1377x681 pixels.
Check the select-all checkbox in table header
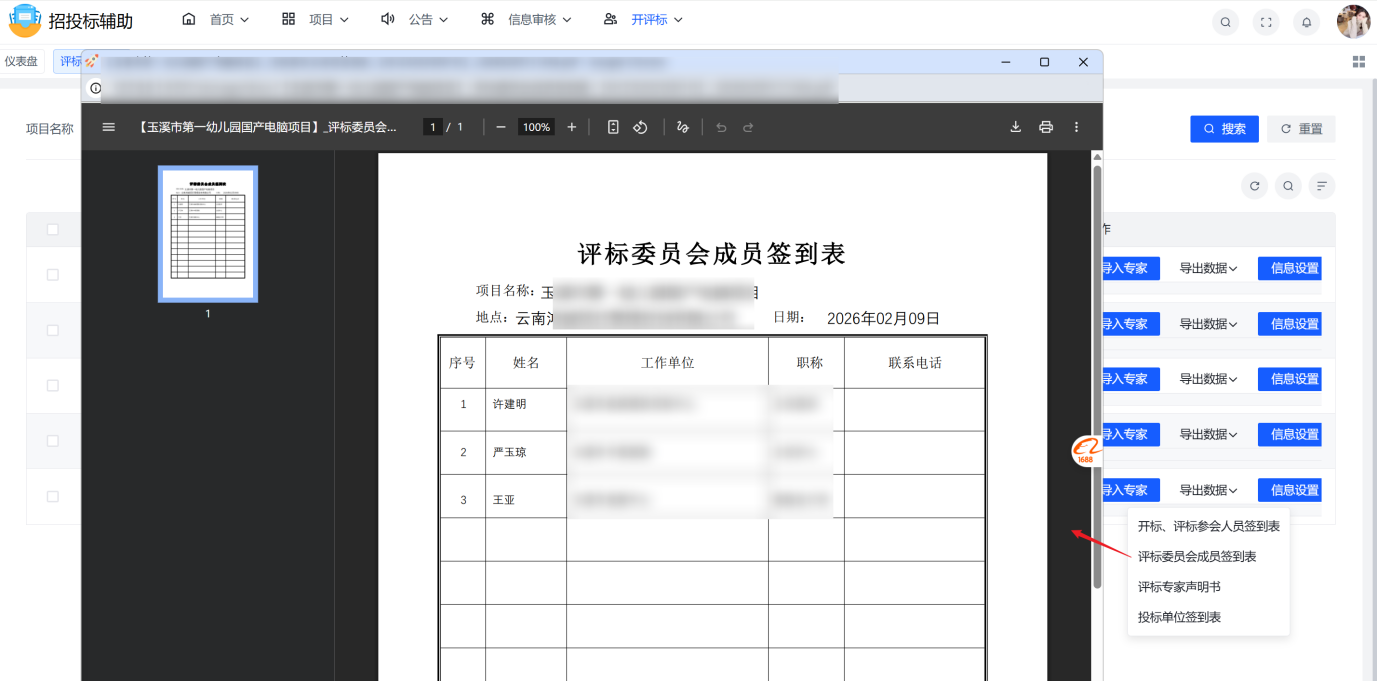pyautogui.click(x=52, y=228)
